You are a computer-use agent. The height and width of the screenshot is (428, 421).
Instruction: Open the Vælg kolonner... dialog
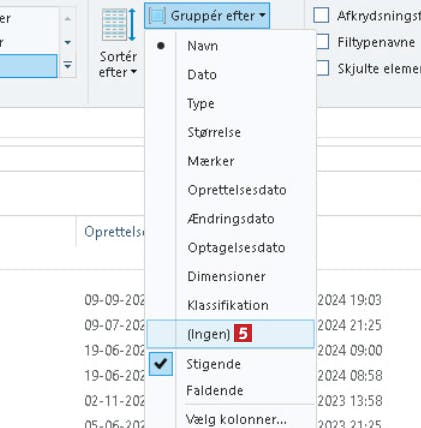click(x=236, y=419)
